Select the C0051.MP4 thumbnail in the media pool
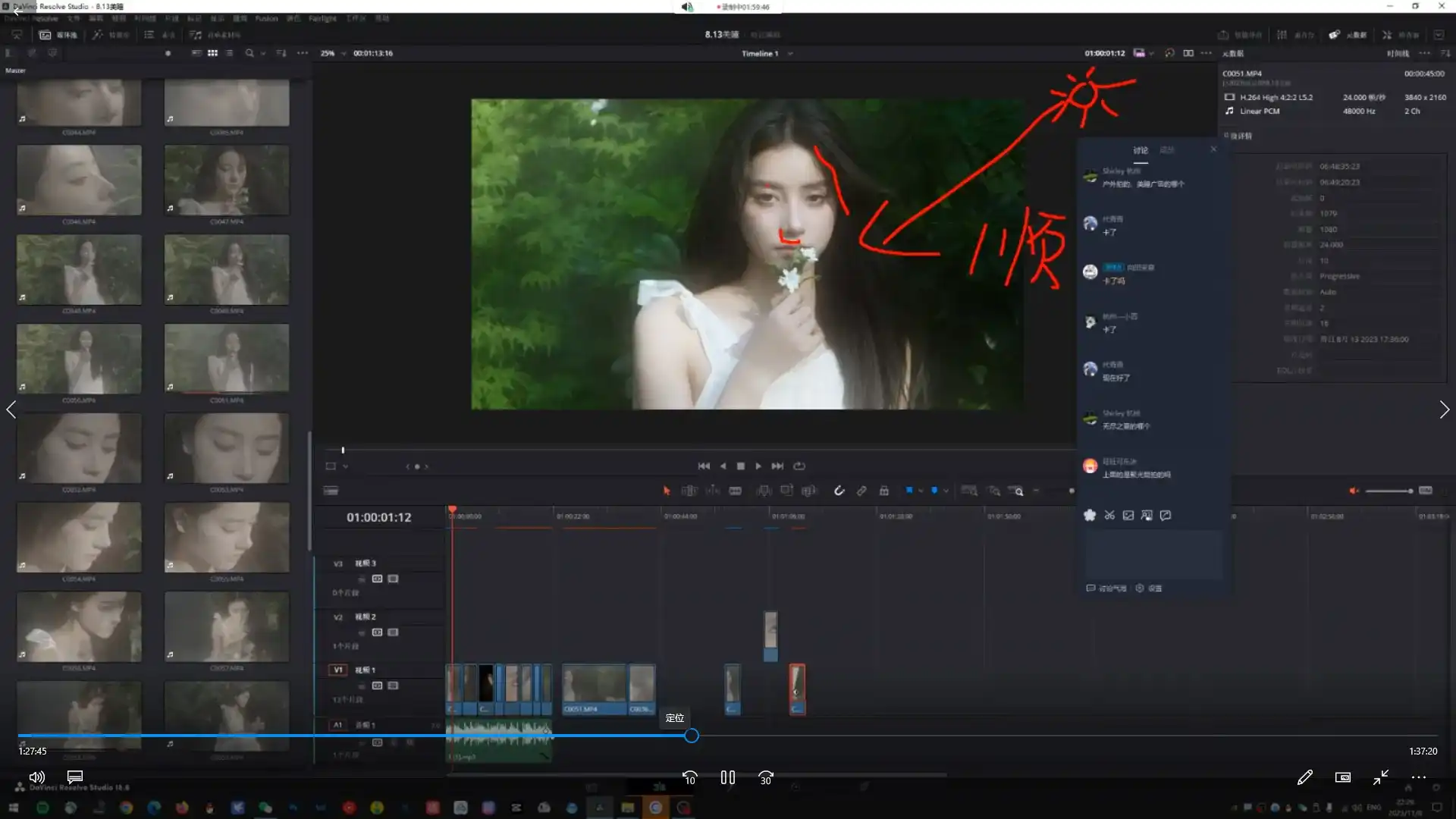 226,359
